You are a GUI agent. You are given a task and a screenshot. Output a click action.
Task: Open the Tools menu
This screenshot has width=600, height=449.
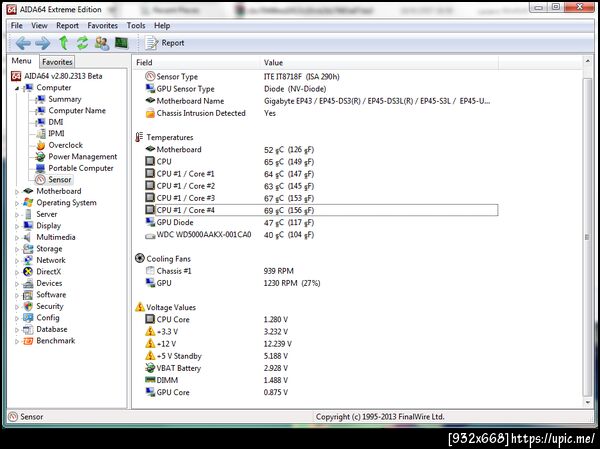click(x=136, y=26)
